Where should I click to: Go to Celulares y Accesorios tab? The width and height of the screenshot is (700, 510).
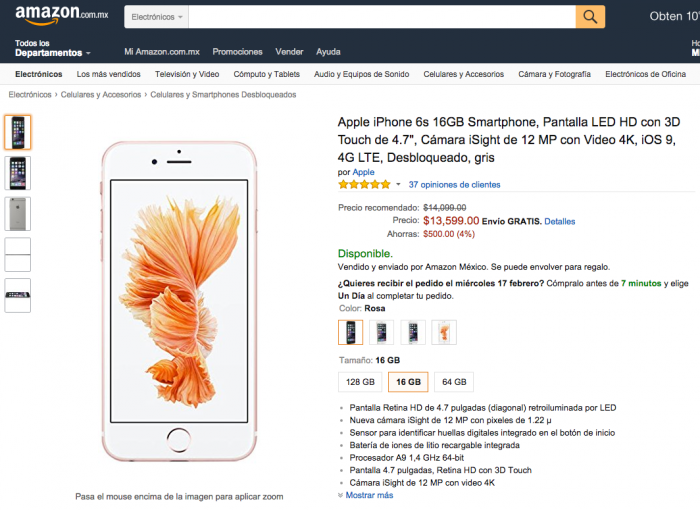(463, 74)
